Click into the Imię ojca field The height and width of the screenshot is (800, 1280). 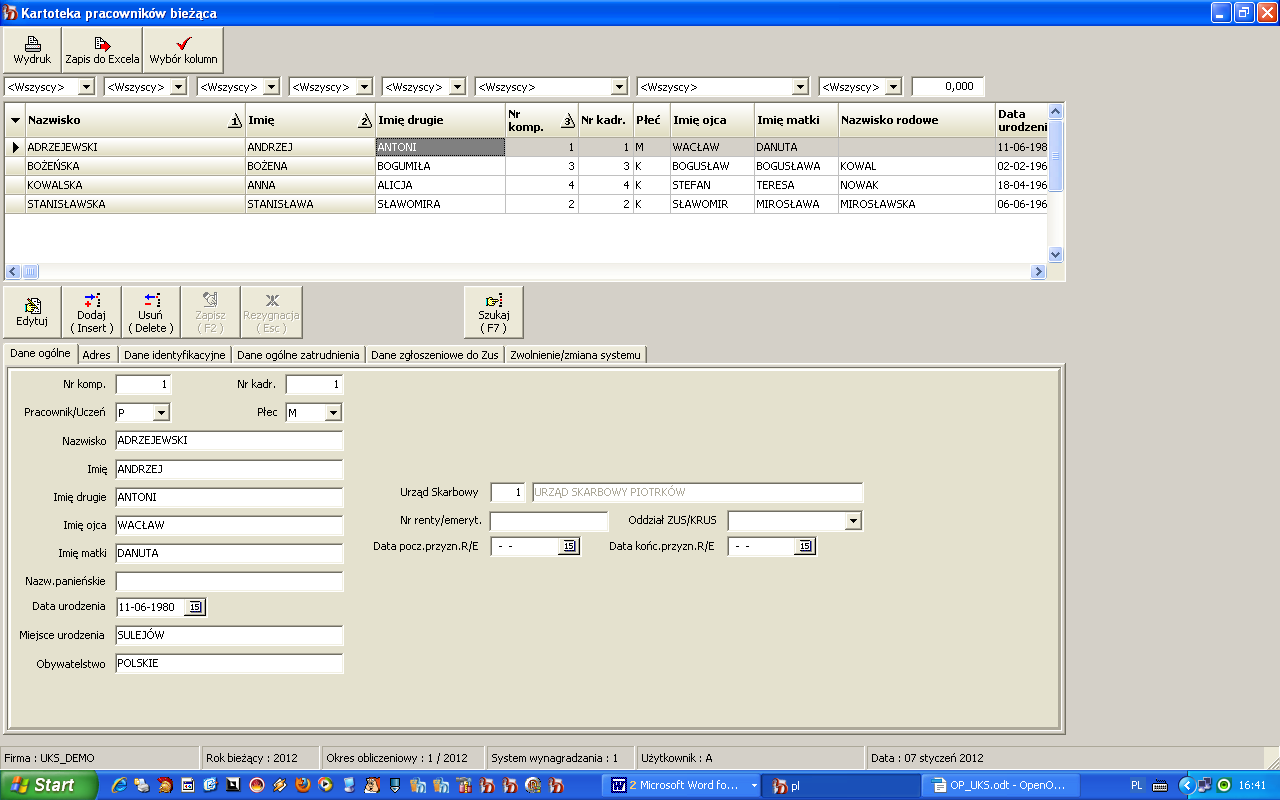coord(229,525)
